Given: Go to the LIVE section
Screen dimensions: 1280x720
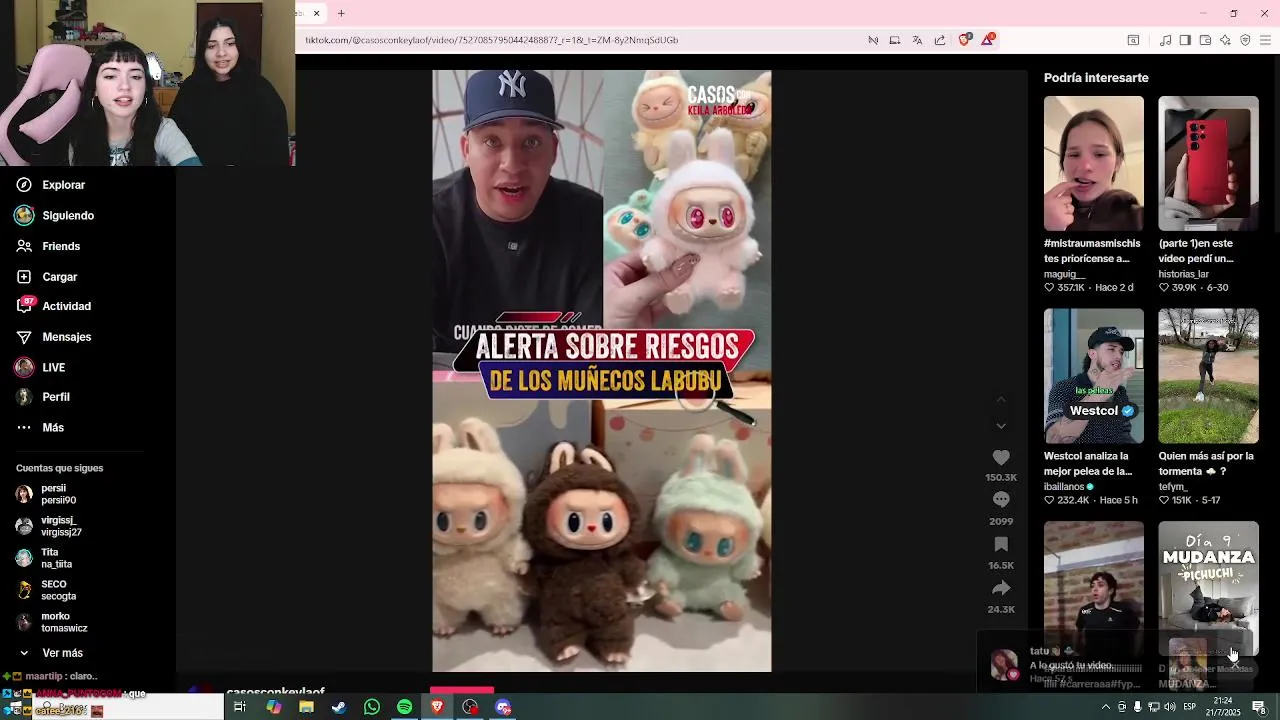Looking at the screenshot, I should pyautogui.click(x=40, y=367).
